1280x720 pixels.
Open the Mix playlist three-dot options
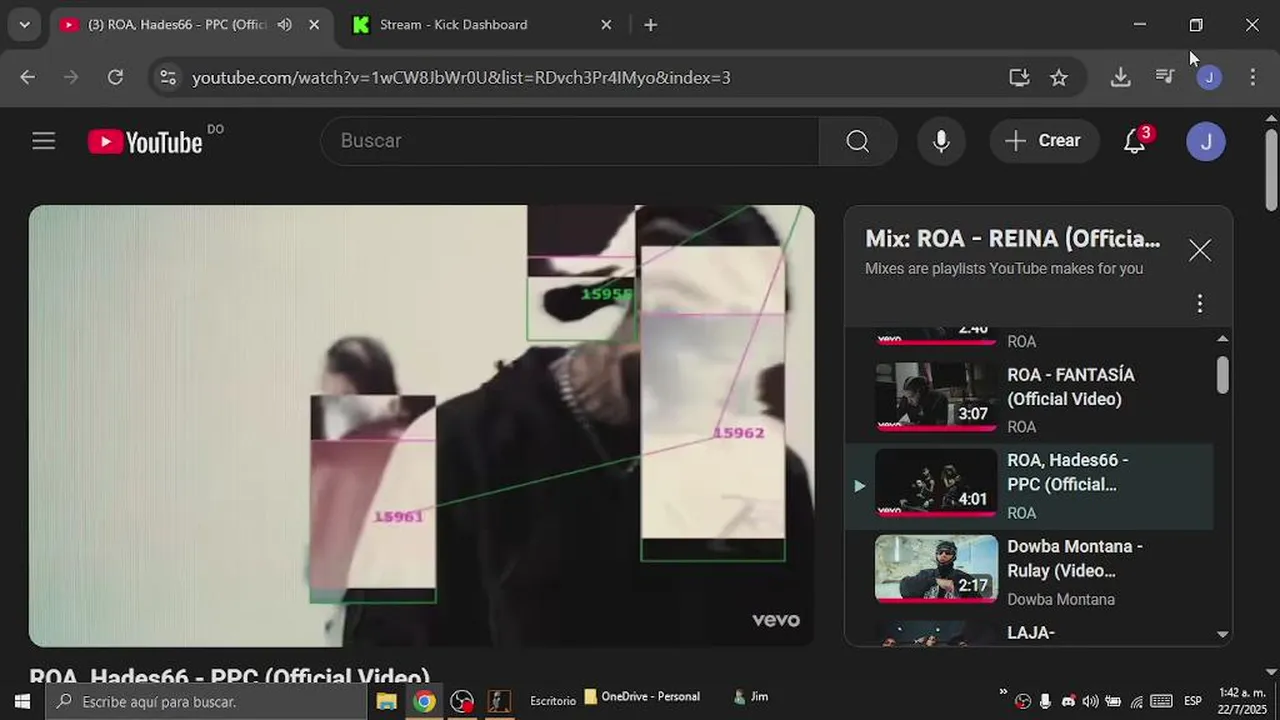pyautogui.click(x=1200, y=303)
